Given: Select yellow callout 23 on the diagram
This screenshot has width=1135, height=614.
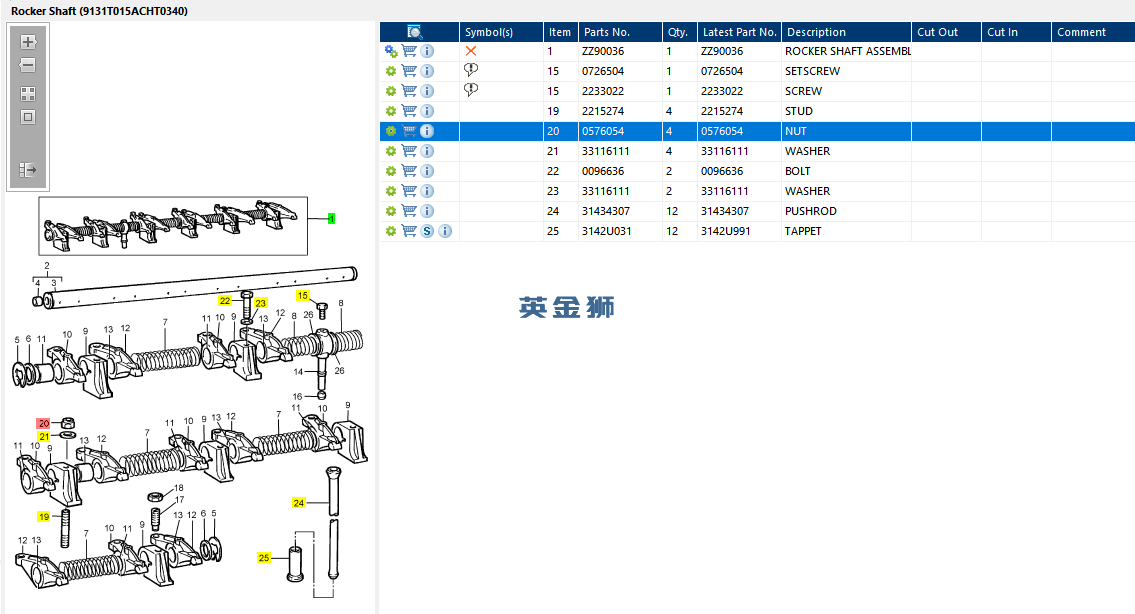Looking at the screenshot, I should pyautogui.click(x=261, y=303).
